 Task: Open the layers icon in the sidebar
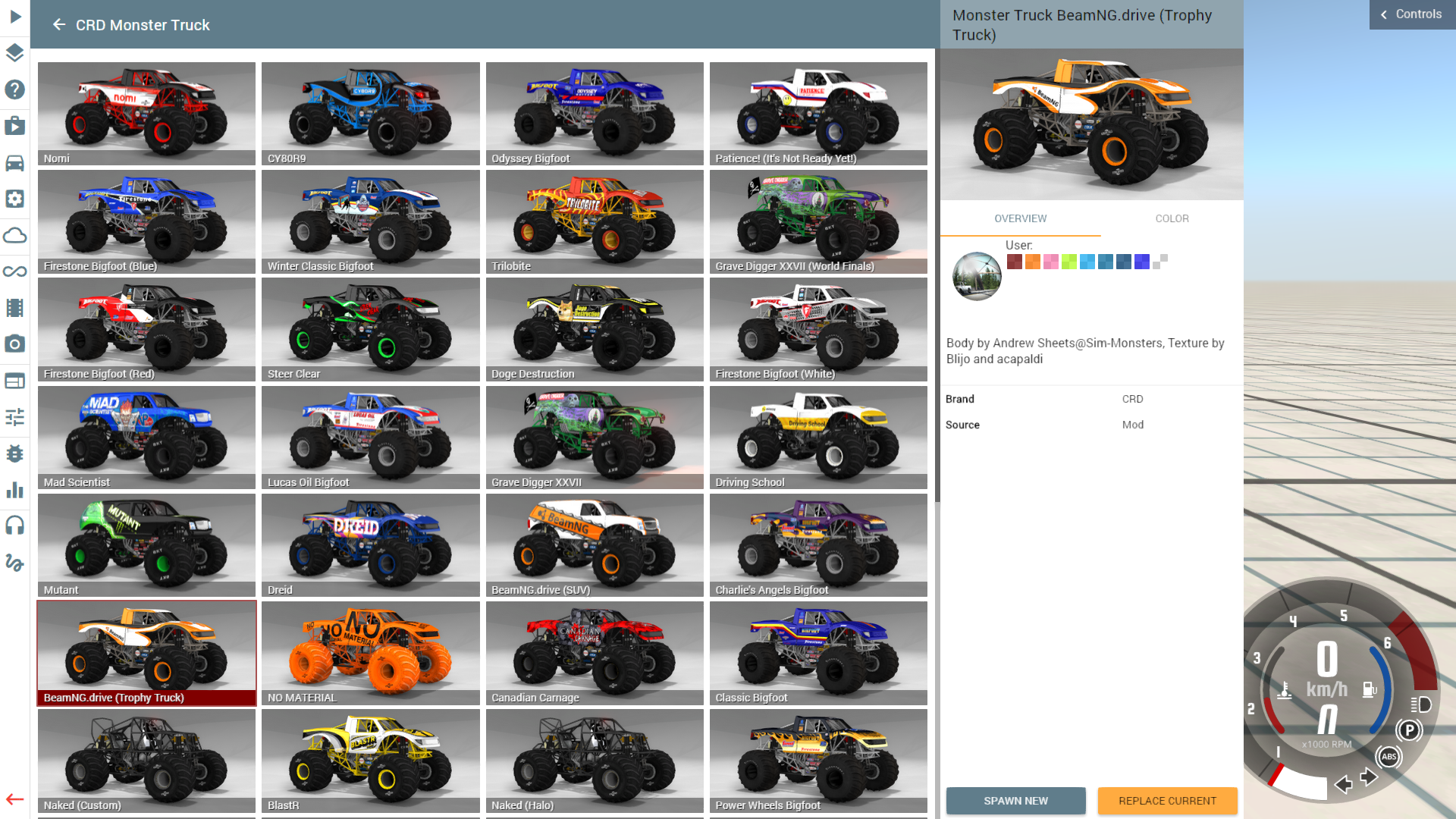click(15, 53)
